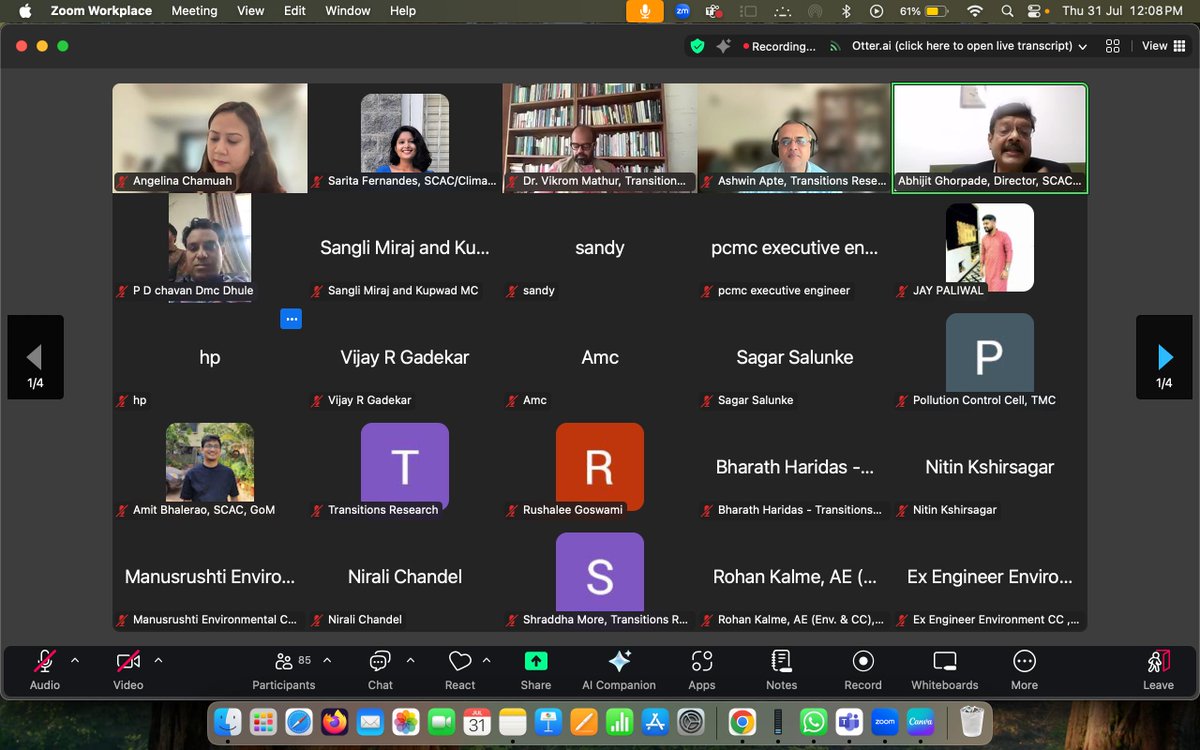Expand the arrow next to Chat
1200x750 pixels.
(410, 660)
